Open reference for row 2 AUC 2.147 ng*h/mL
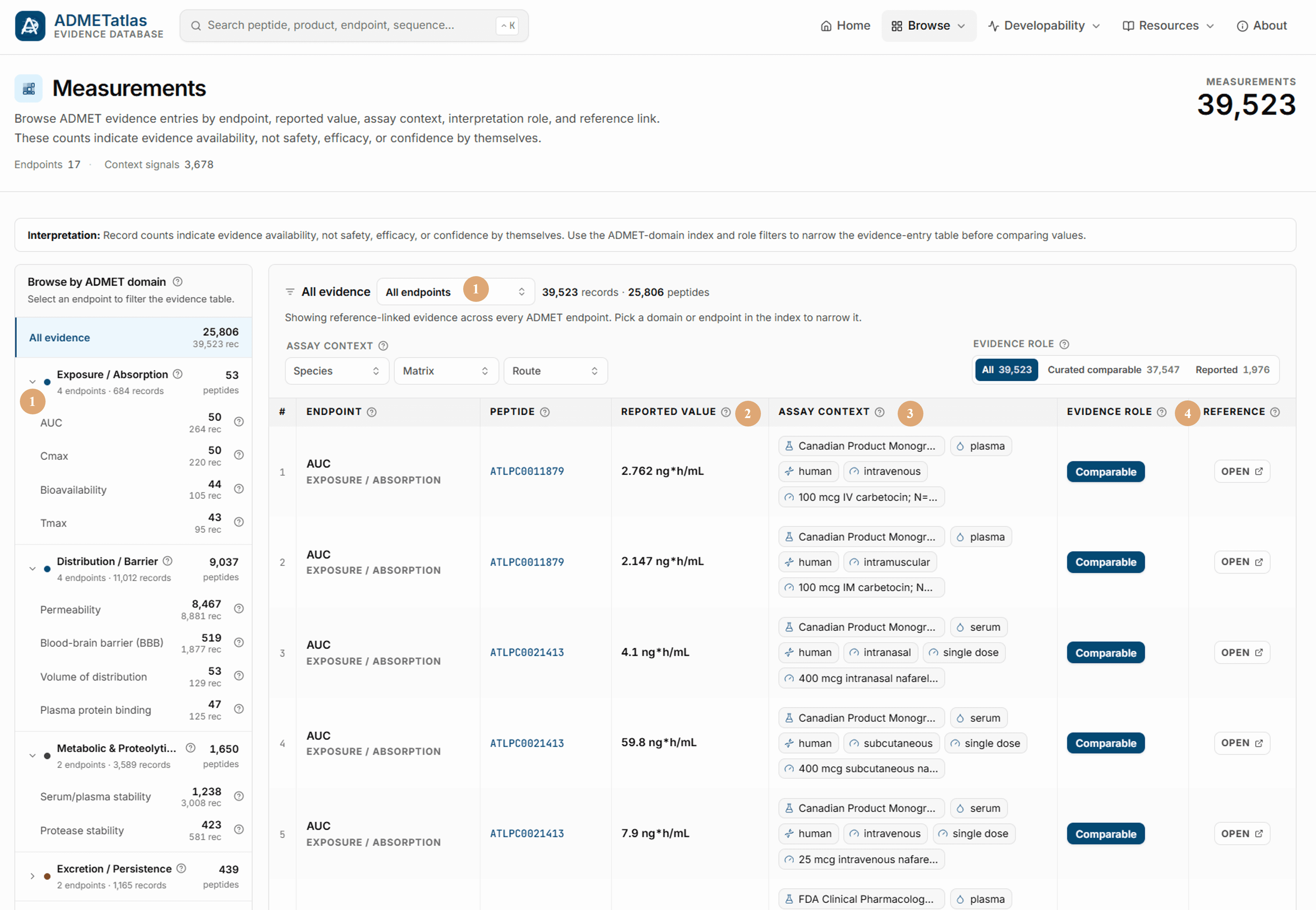 (1242, 562)
